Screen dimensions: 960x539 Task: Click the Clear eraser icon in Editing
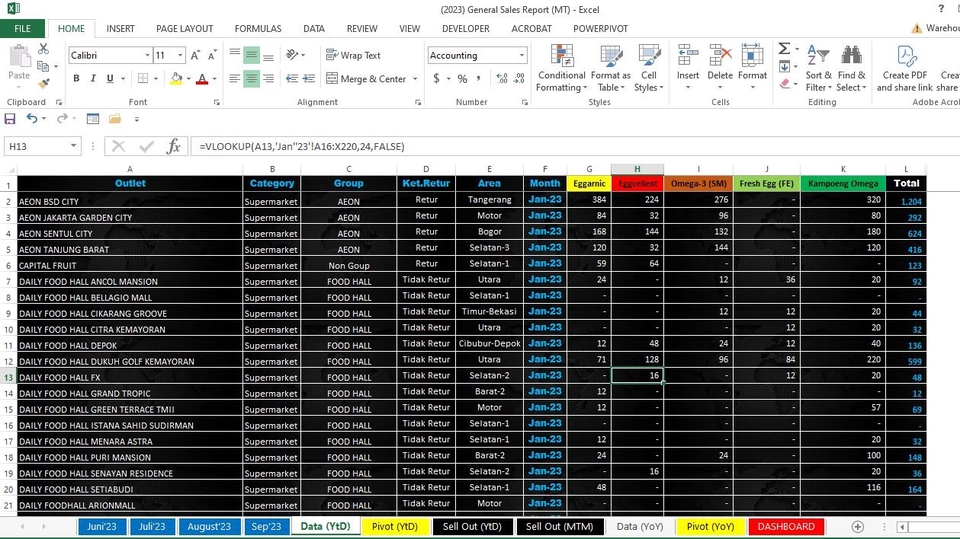[785, 83]
